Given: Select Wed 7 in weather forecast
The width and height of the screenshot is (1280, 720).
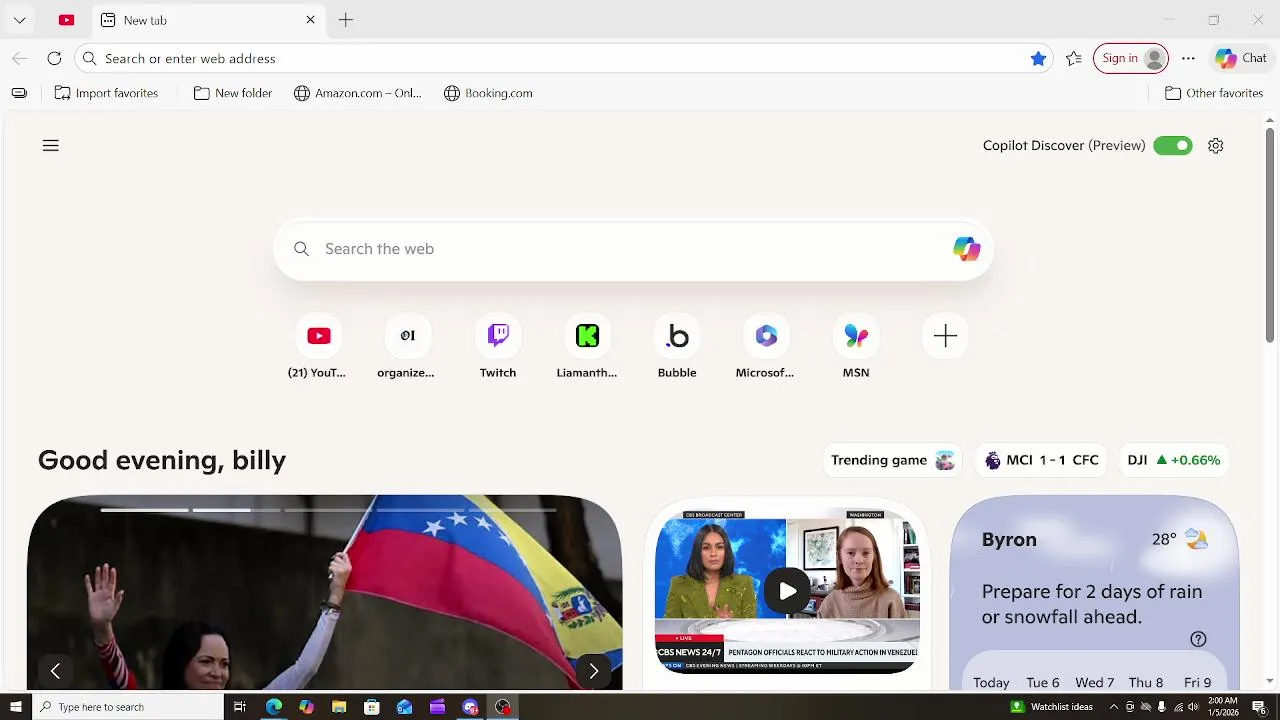Looking at the screenshot, I should pos(1094,682).
